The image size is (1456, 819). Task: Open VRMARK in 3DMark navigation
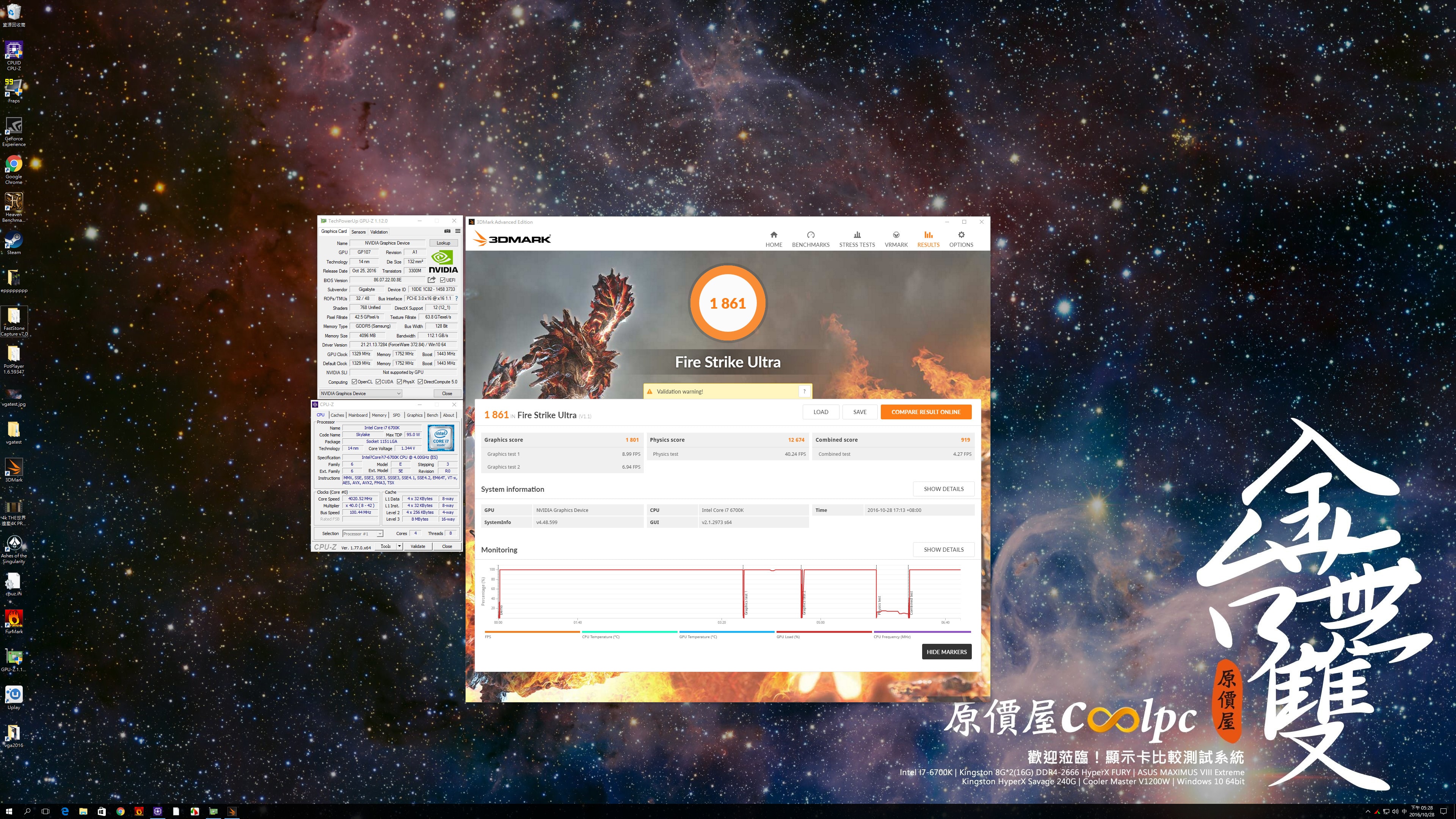pyautogui.click(x=896, y=239)
